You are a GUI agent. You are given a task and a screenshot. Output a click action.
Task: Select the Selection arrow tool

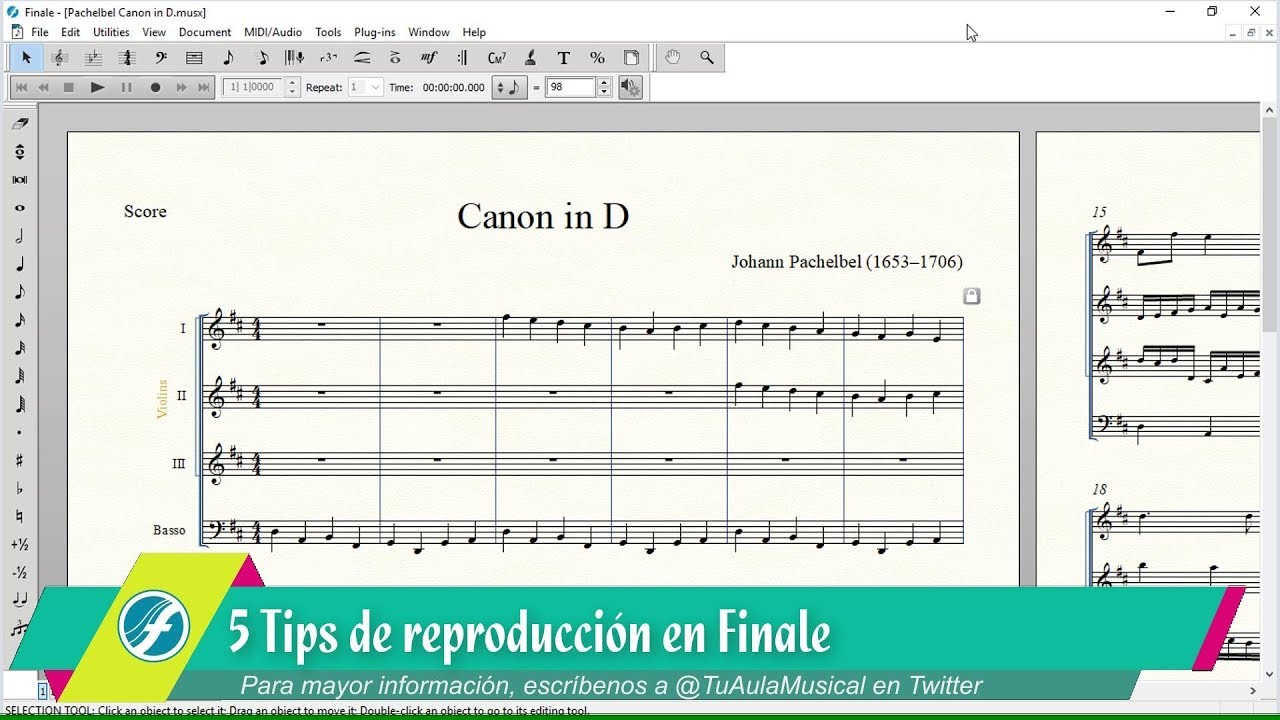point(27,58)
